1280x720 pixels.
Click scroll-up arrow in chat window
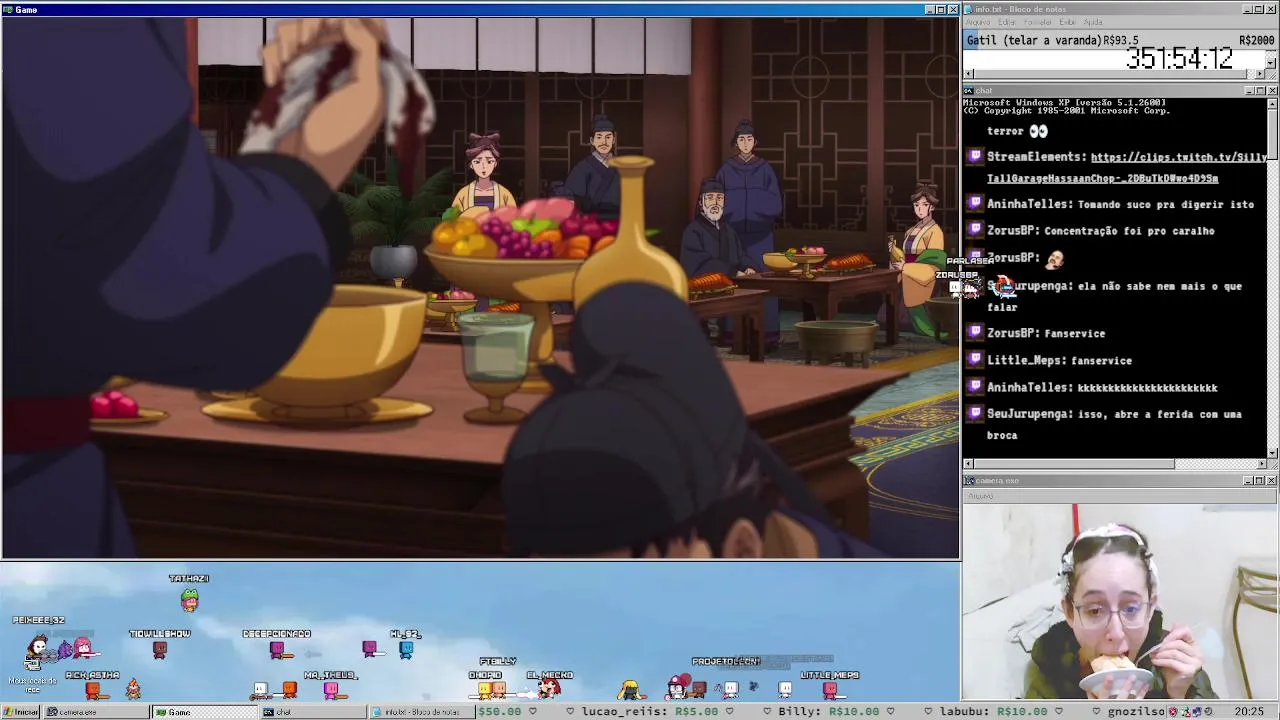1271,102
